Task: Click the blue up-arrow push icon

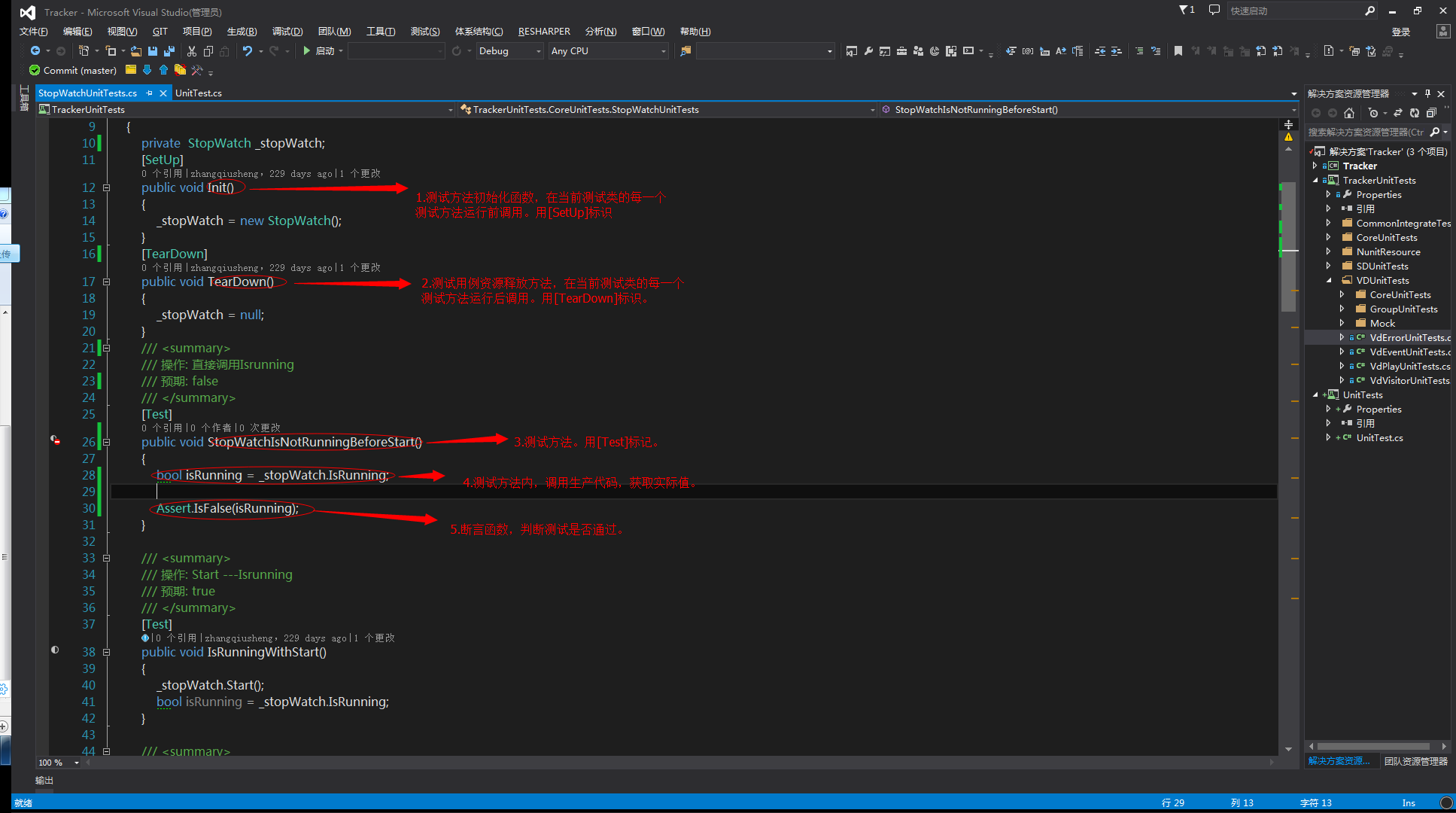Action: pyautogui.click(x=163, y=70)
